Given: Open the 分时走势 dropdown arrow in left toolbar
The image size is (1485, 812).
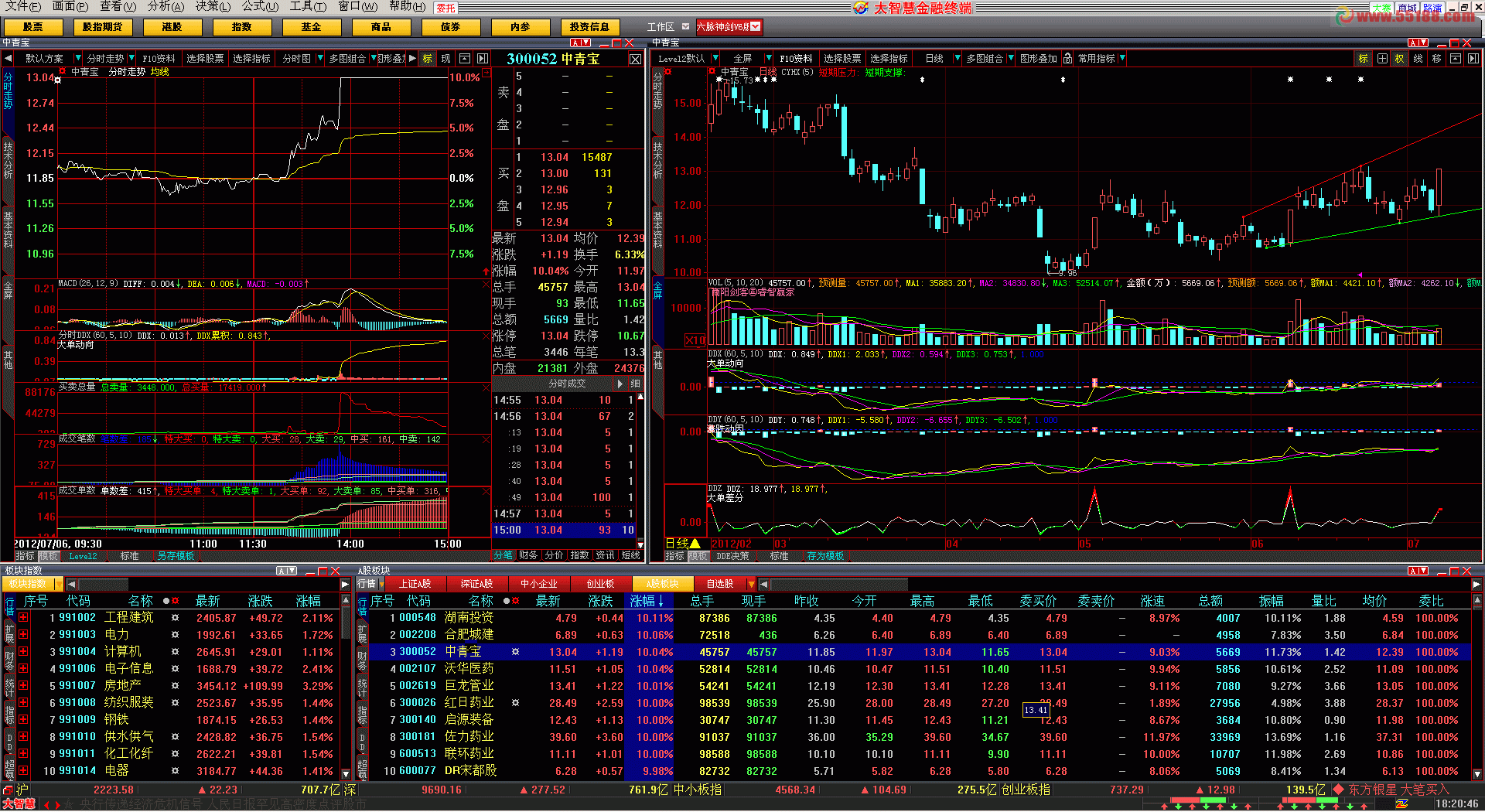Looking at the screenshot, I should click(x=131, y=59).
